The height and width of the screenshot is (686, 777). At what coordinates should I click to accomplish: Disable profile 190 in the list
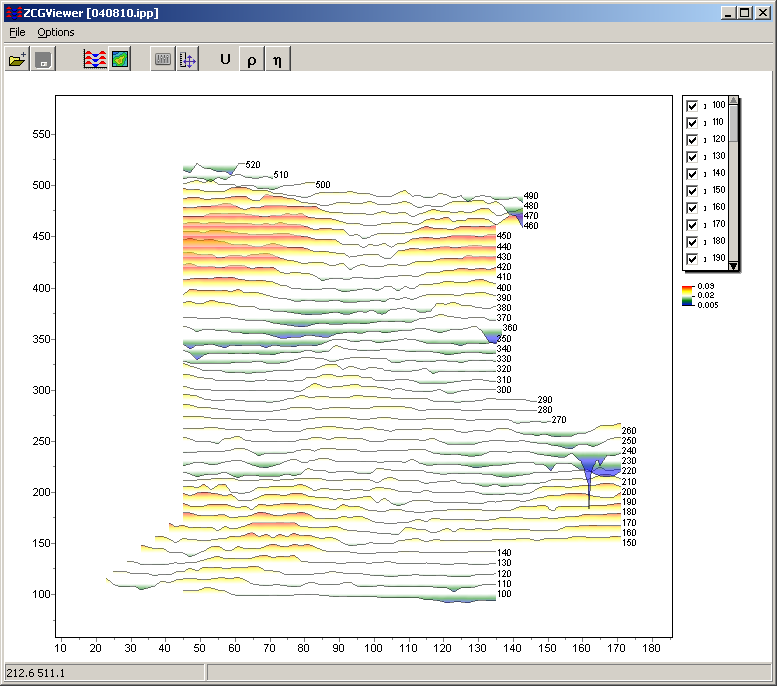coord(692,258)
